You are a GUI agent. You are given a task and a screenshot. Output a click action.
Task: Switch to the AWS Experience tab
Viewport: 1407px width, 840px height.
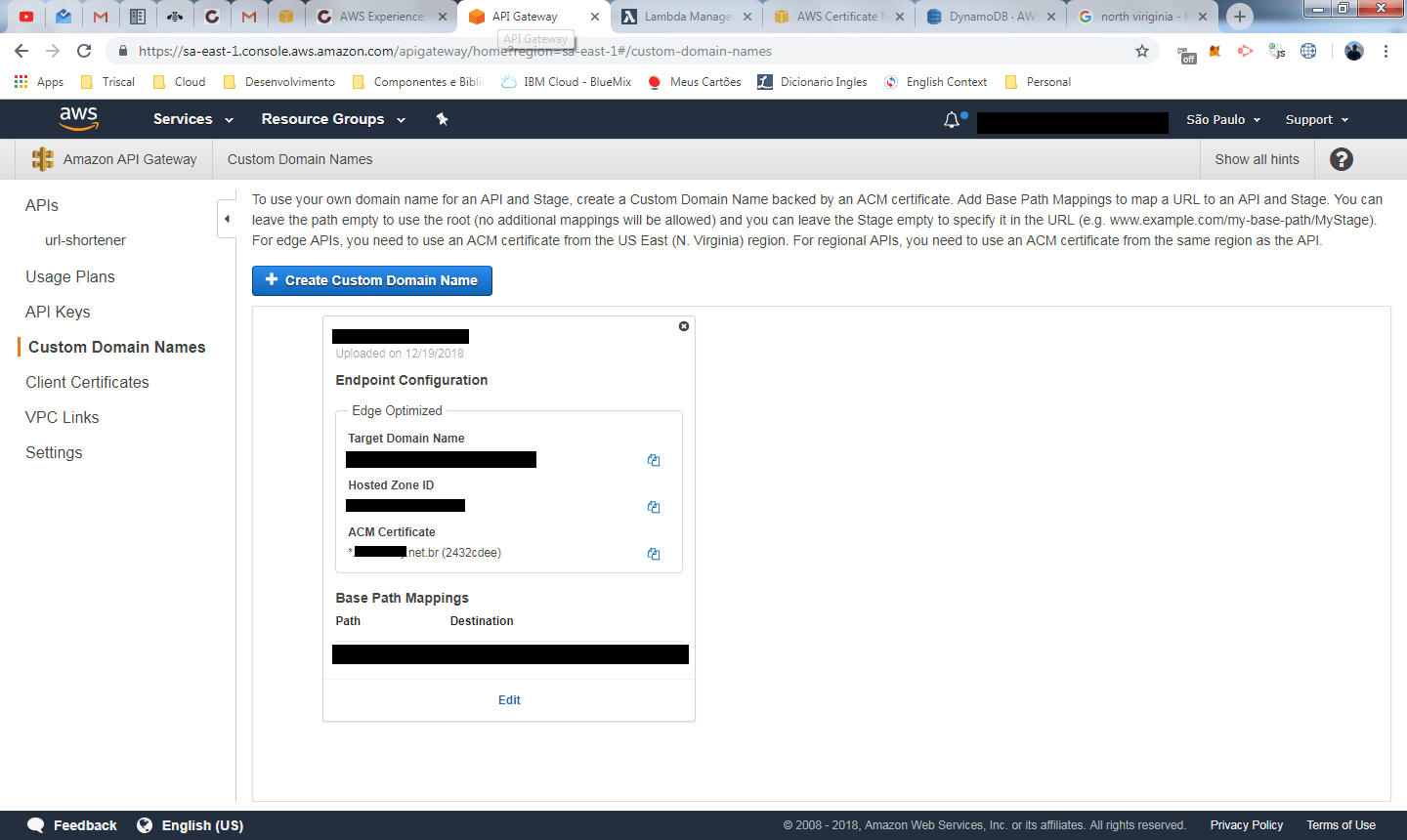point(382,17)
